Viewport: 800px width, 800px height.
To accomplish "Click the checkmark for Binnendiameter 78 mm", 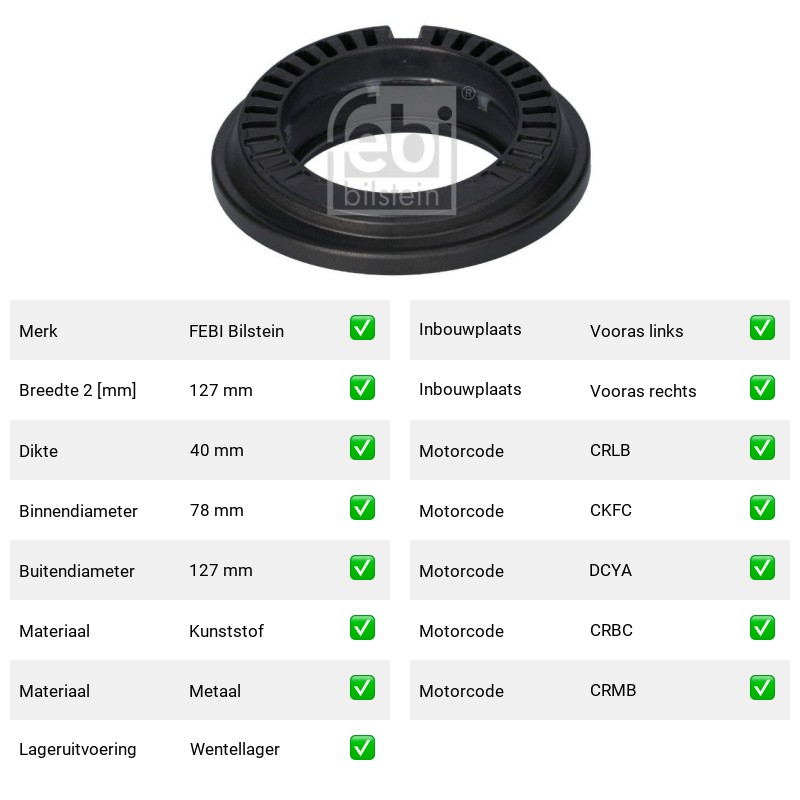I will [362, 508].
